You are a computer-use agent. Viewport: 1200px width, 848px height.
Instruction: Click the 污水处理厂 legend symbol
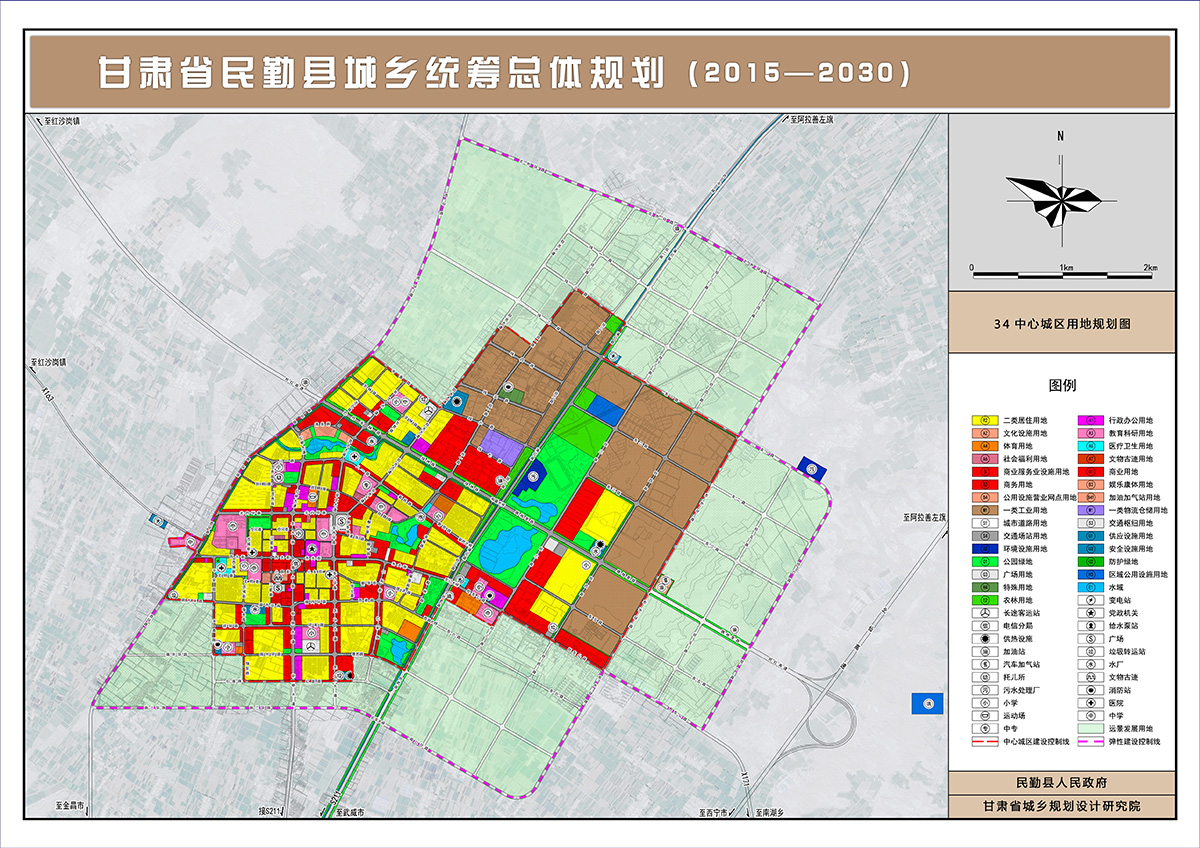[985, 690]
